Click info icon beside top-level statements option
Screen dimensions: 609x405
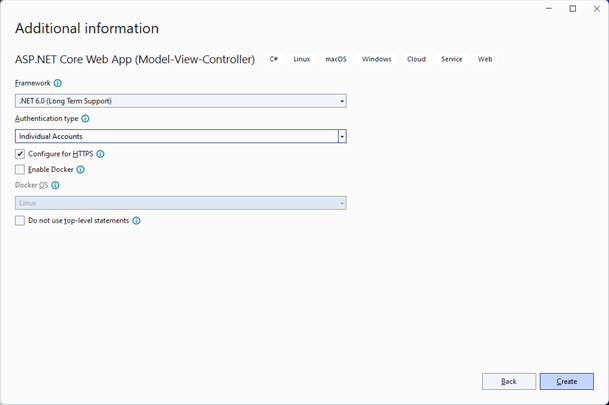tap(136, 221)
